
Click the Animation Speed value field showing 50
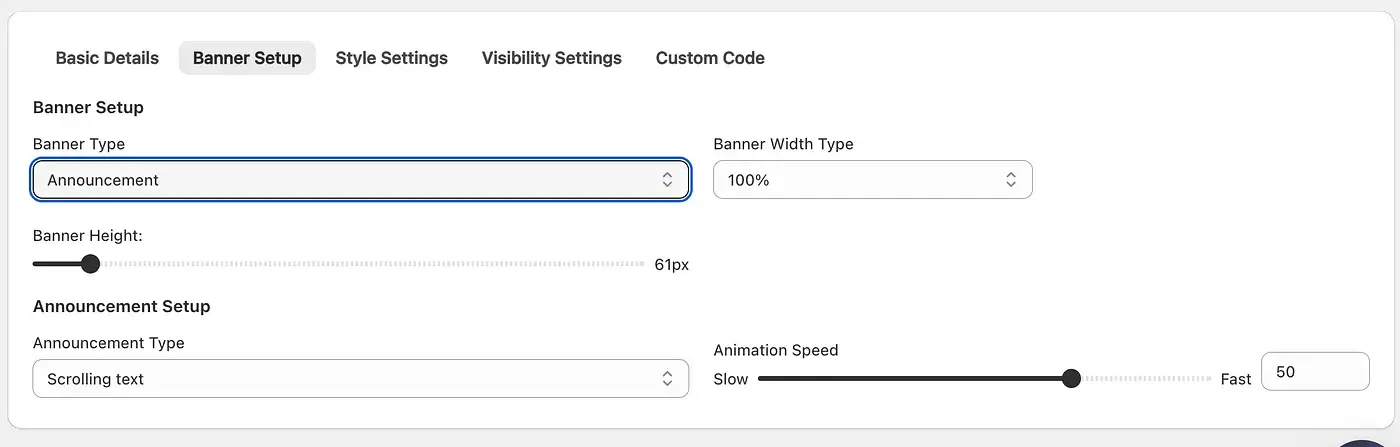click(x=1315, y=372)
